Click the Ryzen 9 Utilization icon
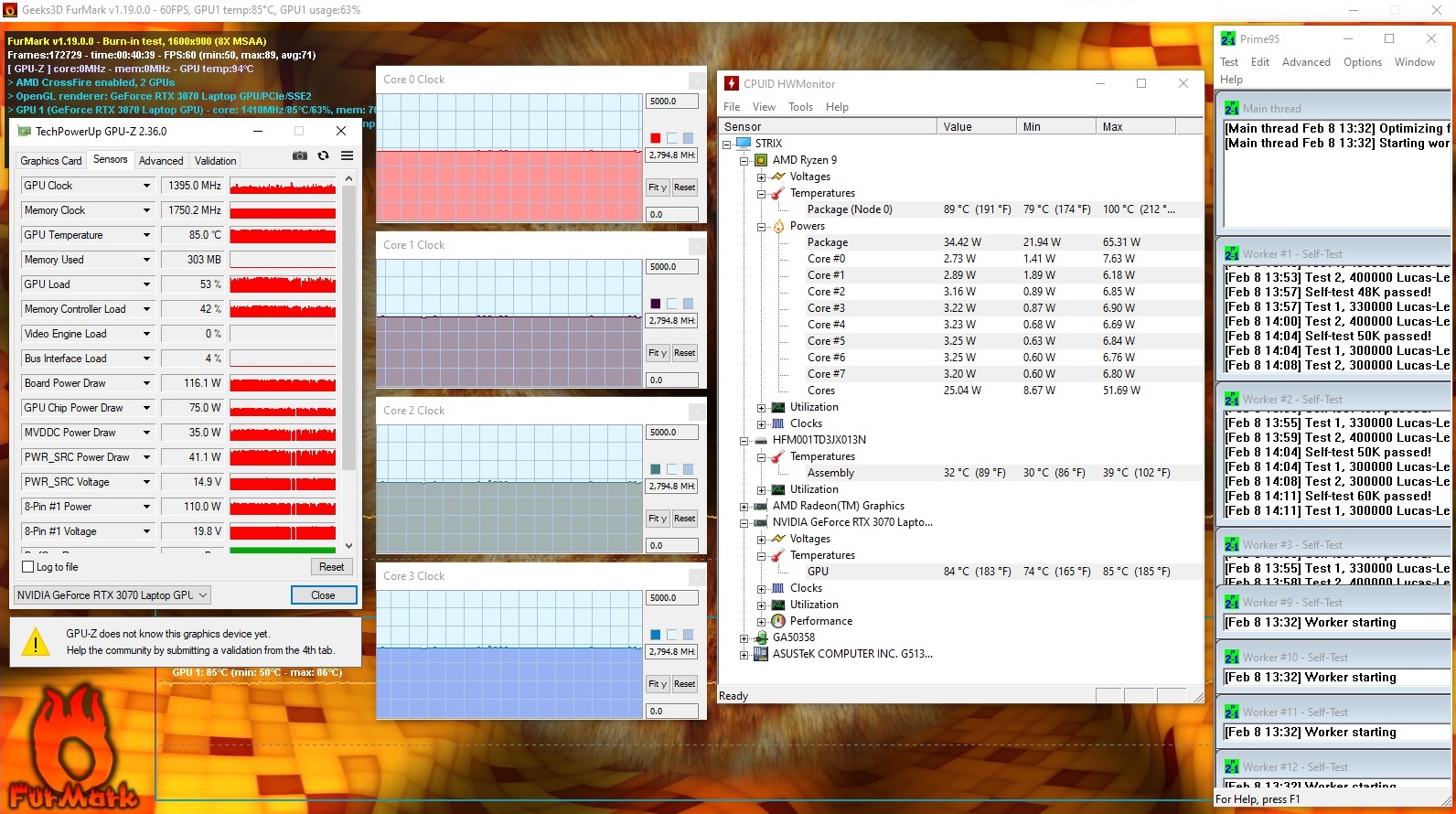This screenshot has height=814, width=1456. [778, 407]
